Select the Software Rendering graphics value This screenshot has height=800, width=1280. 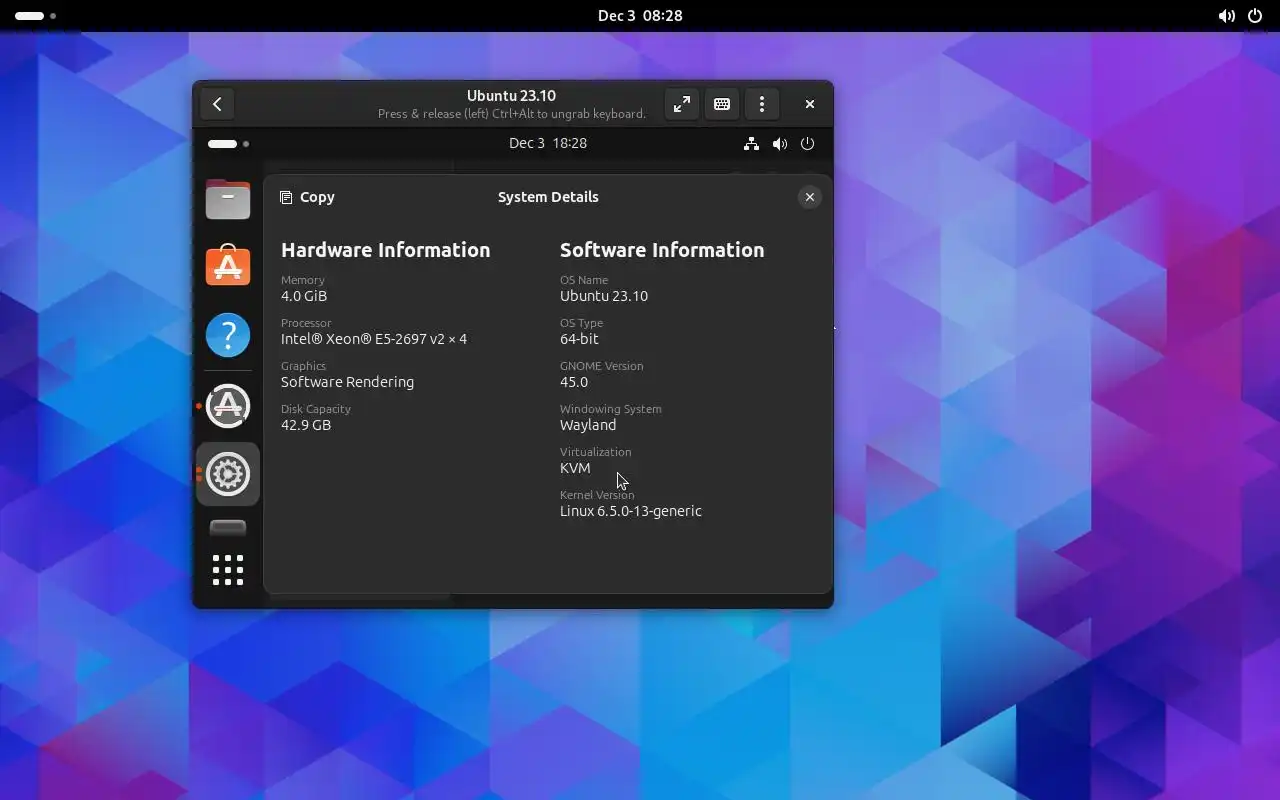pos(347,382)
